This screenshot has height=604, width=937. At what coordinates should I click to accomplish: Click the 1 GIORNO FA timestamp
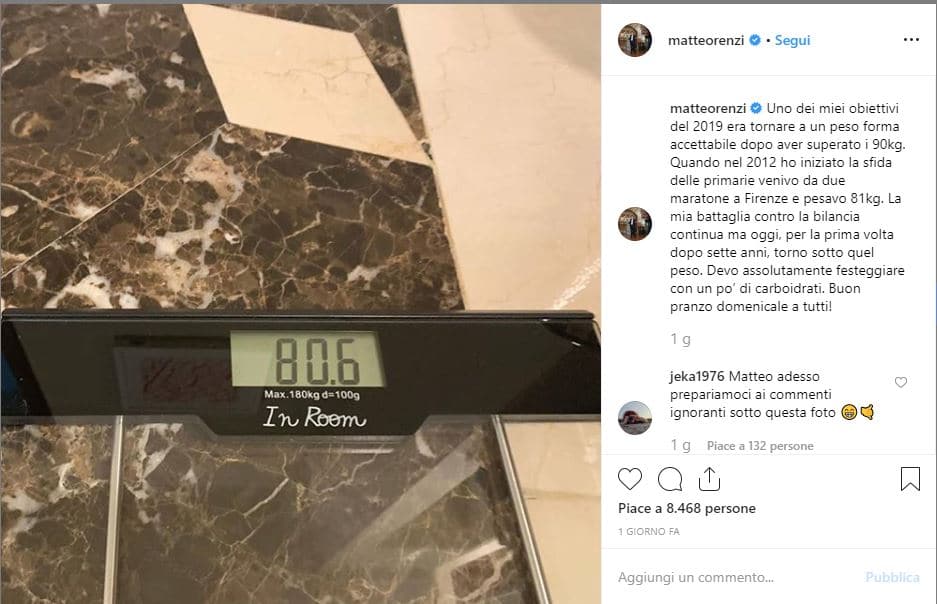click(x=648, y=531)
